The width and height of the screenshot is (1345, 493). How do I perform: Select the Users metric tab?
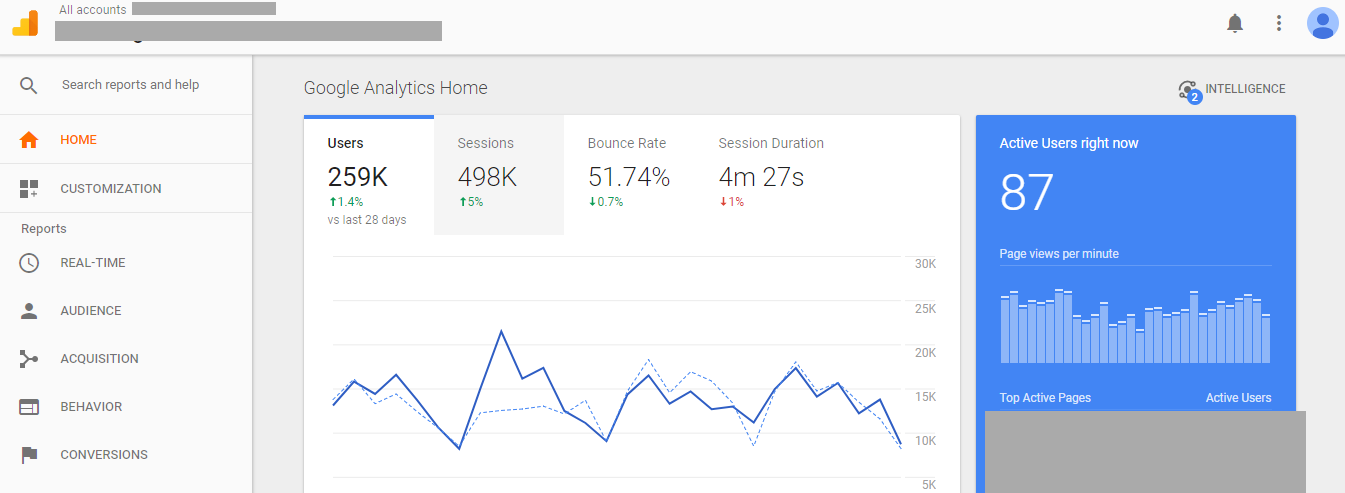(x=369, y=176)
